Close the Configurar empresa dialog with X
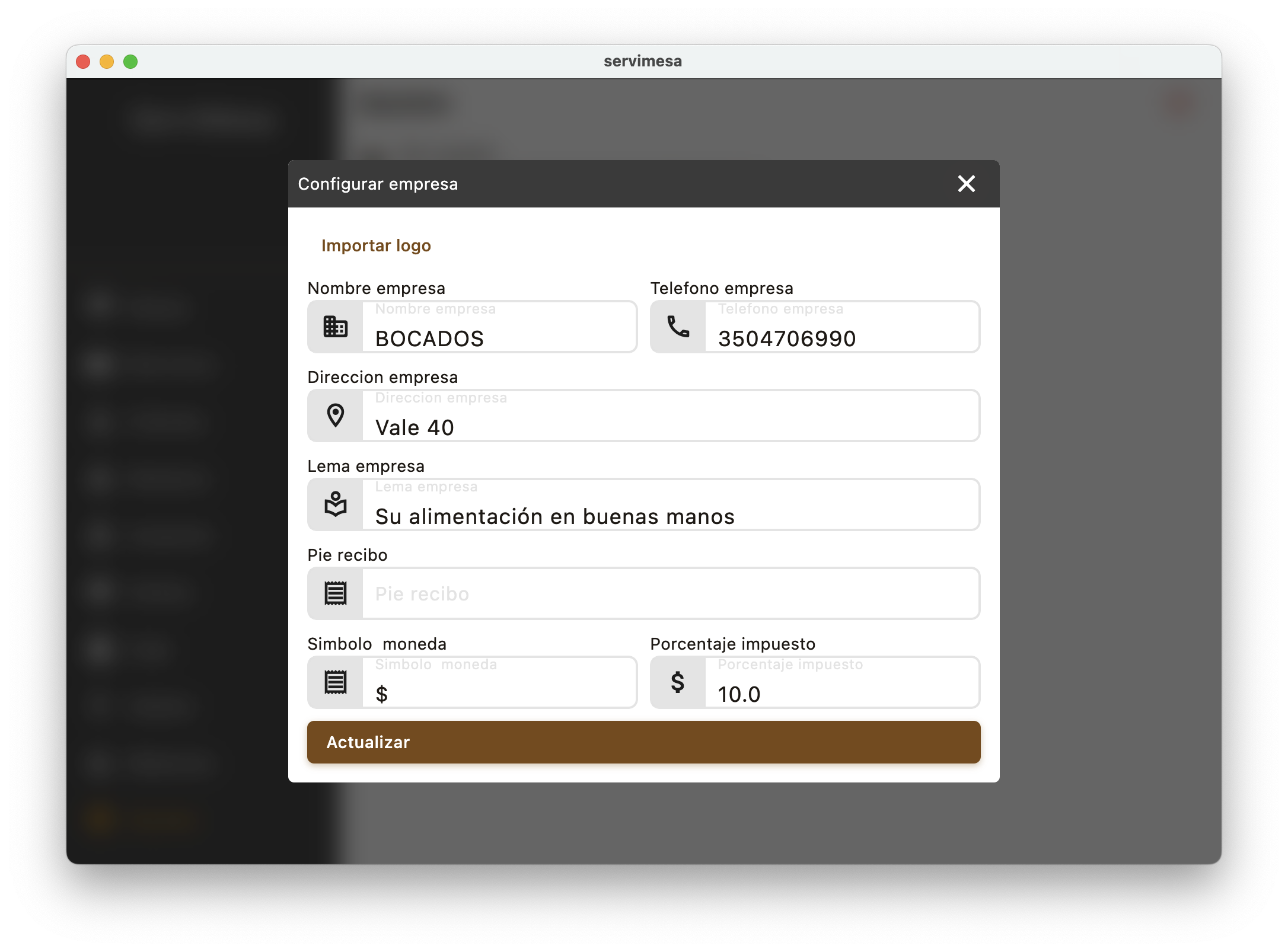 coord(966,184)
